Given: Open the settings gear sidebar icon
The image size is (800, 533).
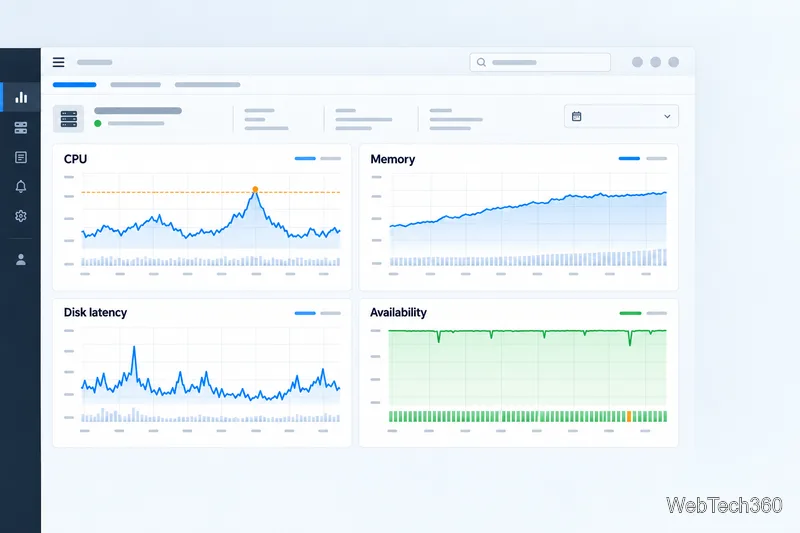Looking at the screenshot, I should pyautogui.click(x=21, y=216).
